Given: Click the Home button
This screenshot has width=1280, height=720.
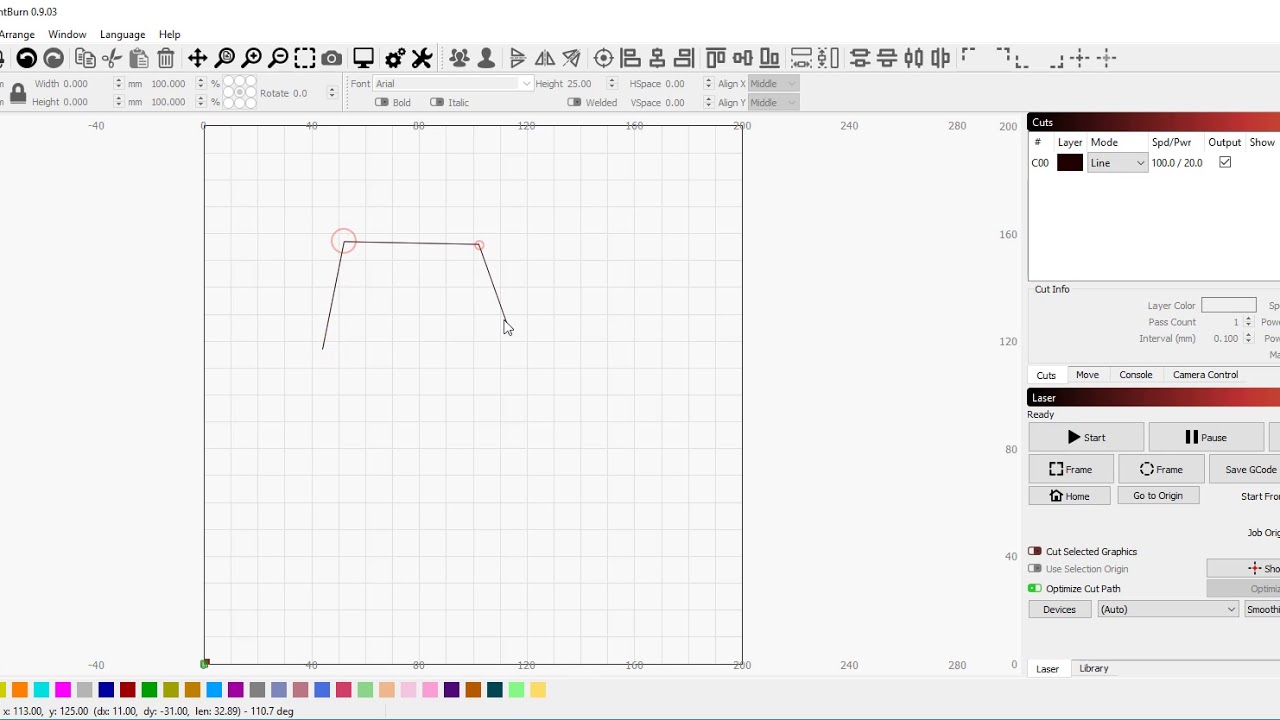Looking at the screenshot, I should click(1069, 496).
